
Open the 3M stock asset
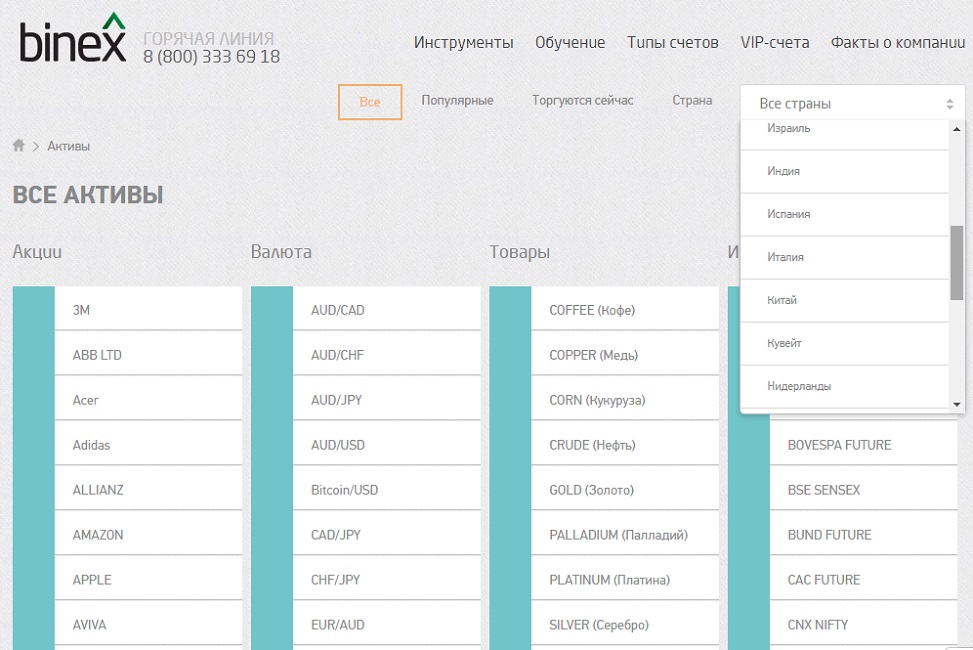[148, 308]
